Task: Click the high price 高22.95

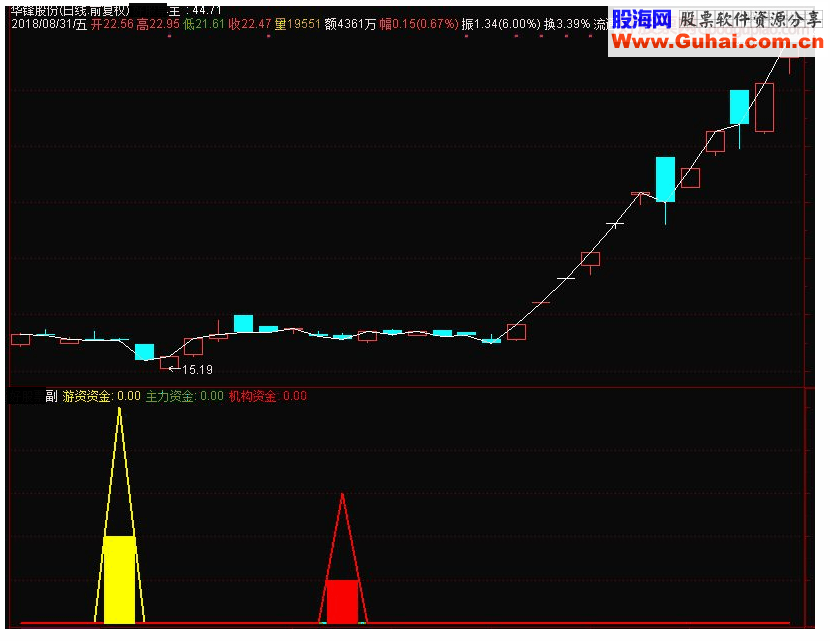Action: (158, 24)
